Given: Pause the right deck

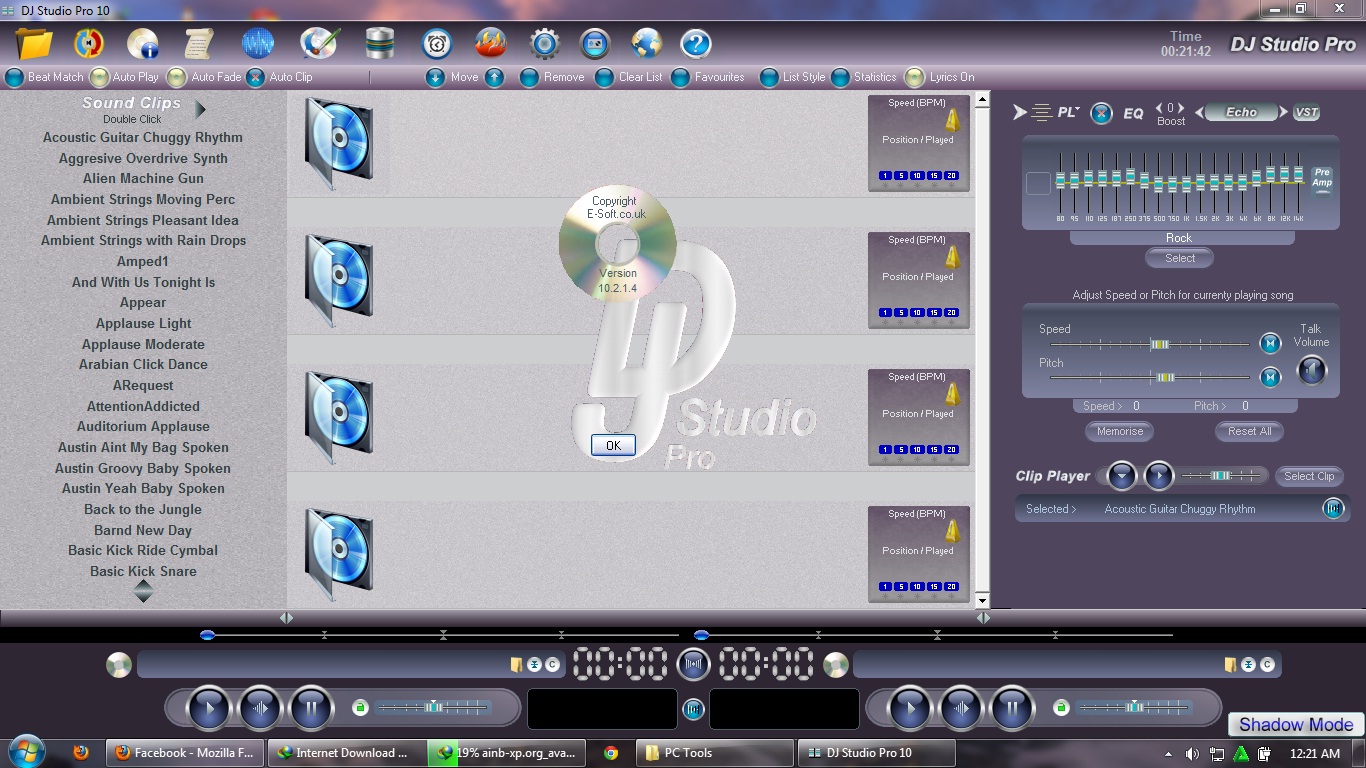Looking at the screenshot, I should point(1012,709).
